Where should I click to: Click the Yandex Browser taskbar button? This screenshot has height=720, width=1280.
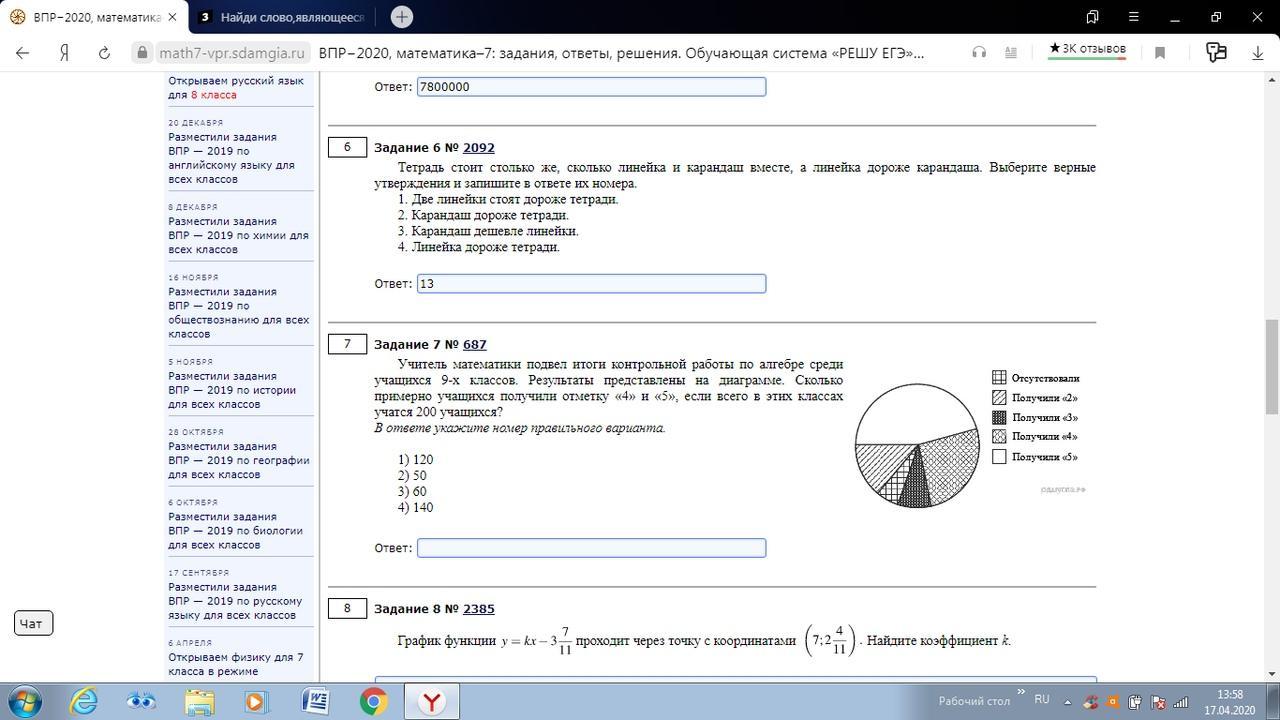431,702
